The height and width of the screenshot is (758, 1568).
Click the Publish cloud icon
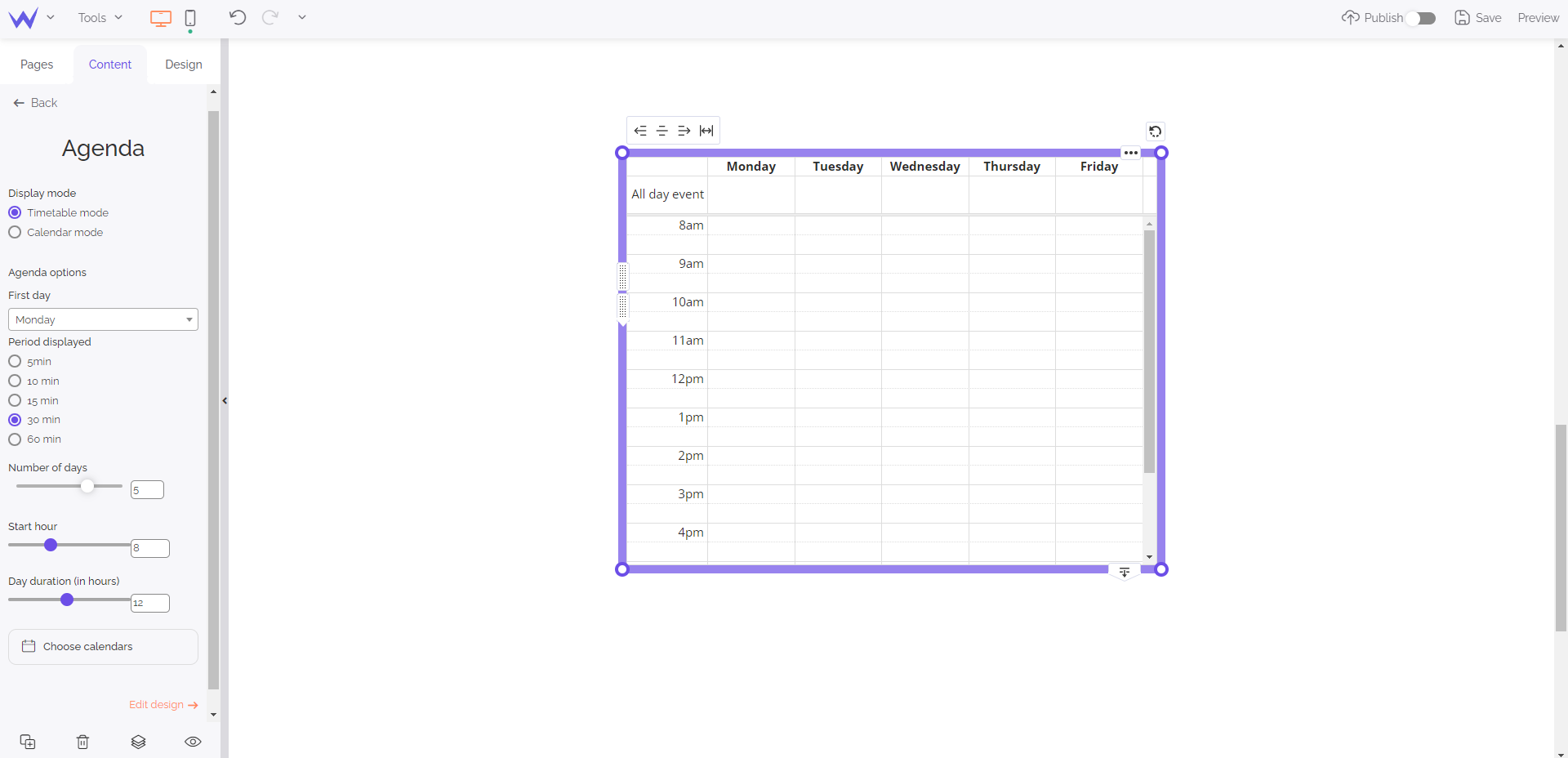(x=1351, y=17)
